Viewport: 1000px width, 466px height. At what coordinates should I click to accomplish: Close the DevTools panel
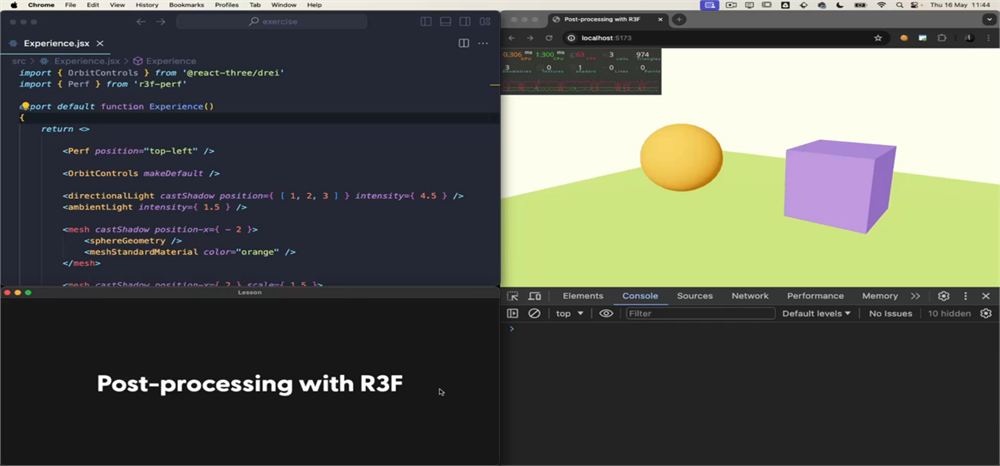[986, 296]
